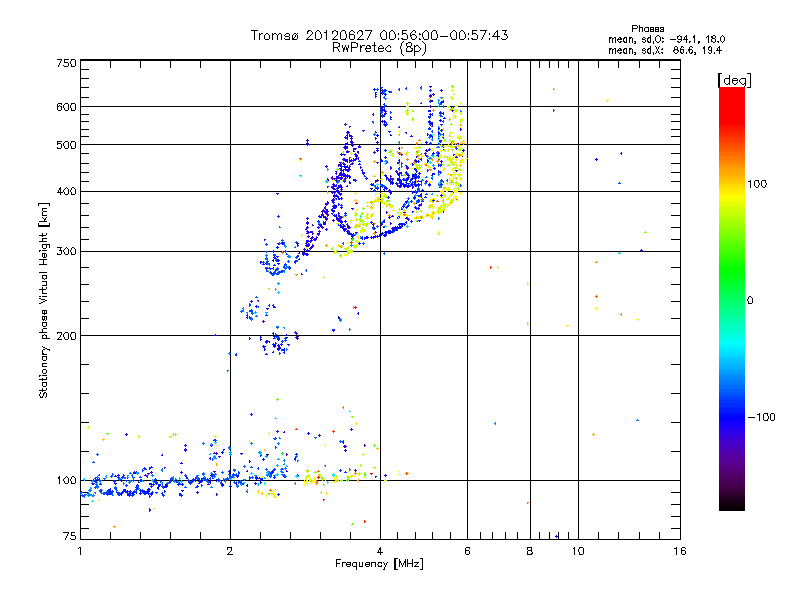
Task: Click the plot title 'Tromsø 20120627 00:56:00-00:57:43'
Action: (379, 35)
